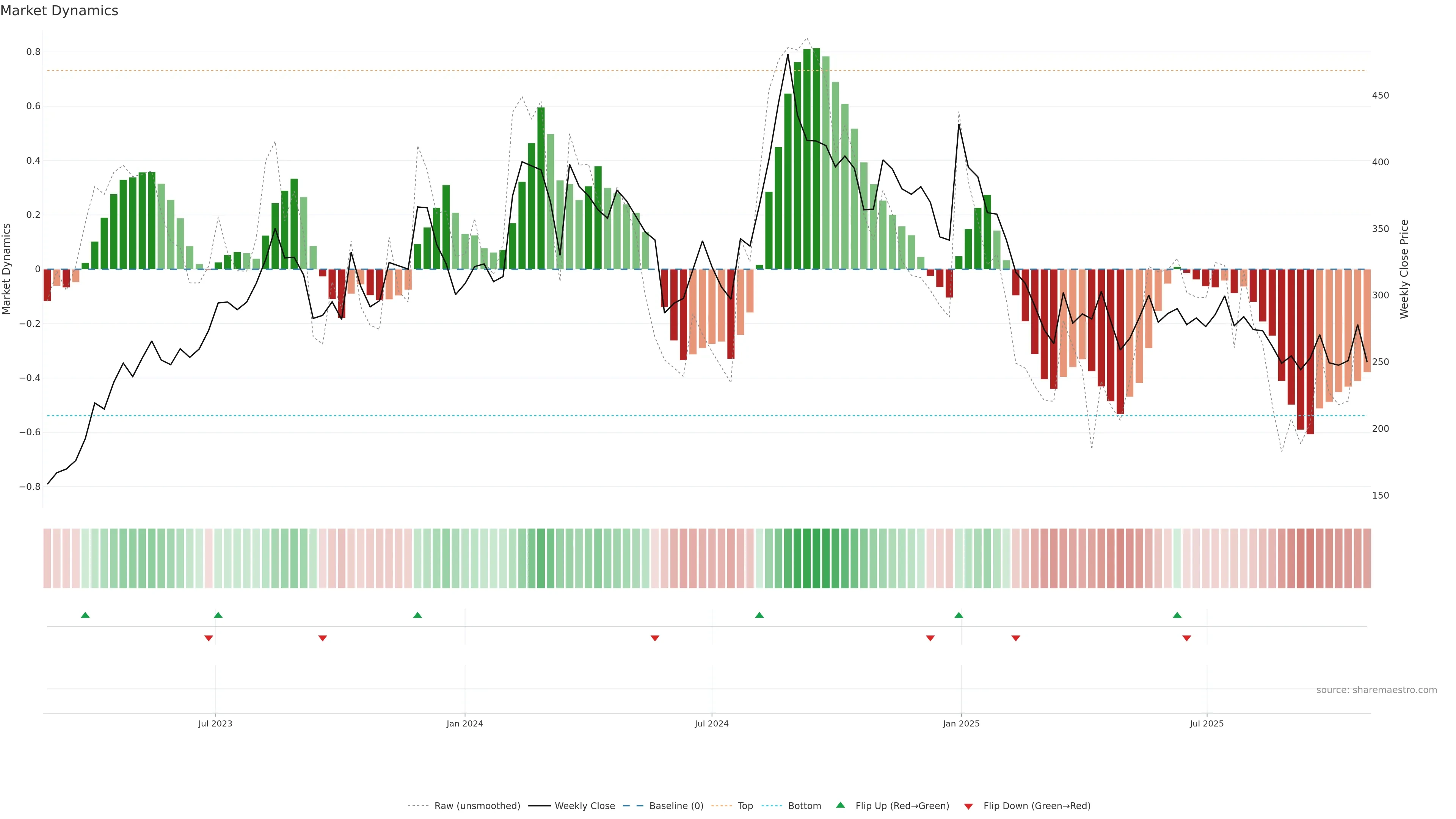Click the Flip Down triangle before Jul 2024
Viewport: 1456px width, 819px height.
[655, 638]
